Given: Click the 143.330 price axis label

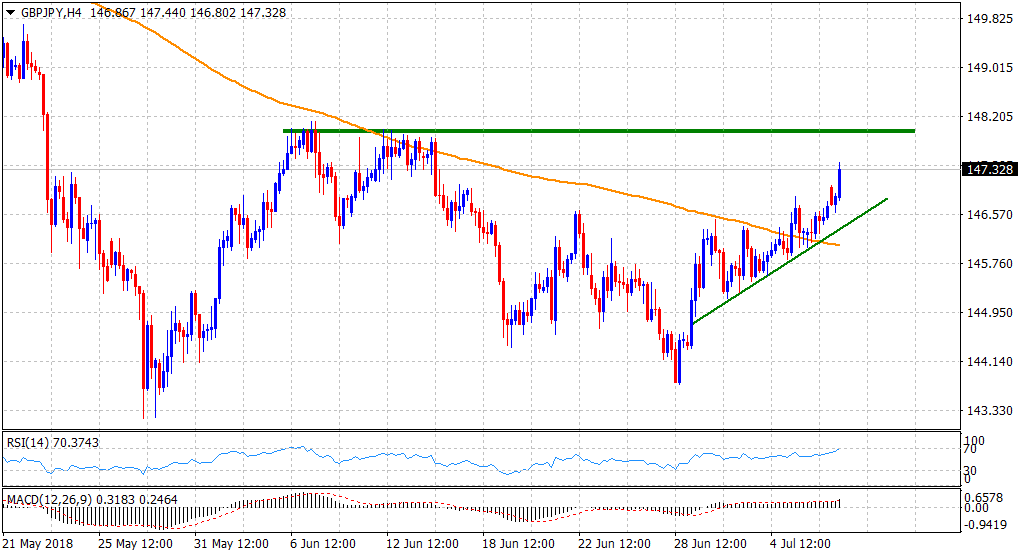Looking at the screenshot, I should [x=988, y=411].
